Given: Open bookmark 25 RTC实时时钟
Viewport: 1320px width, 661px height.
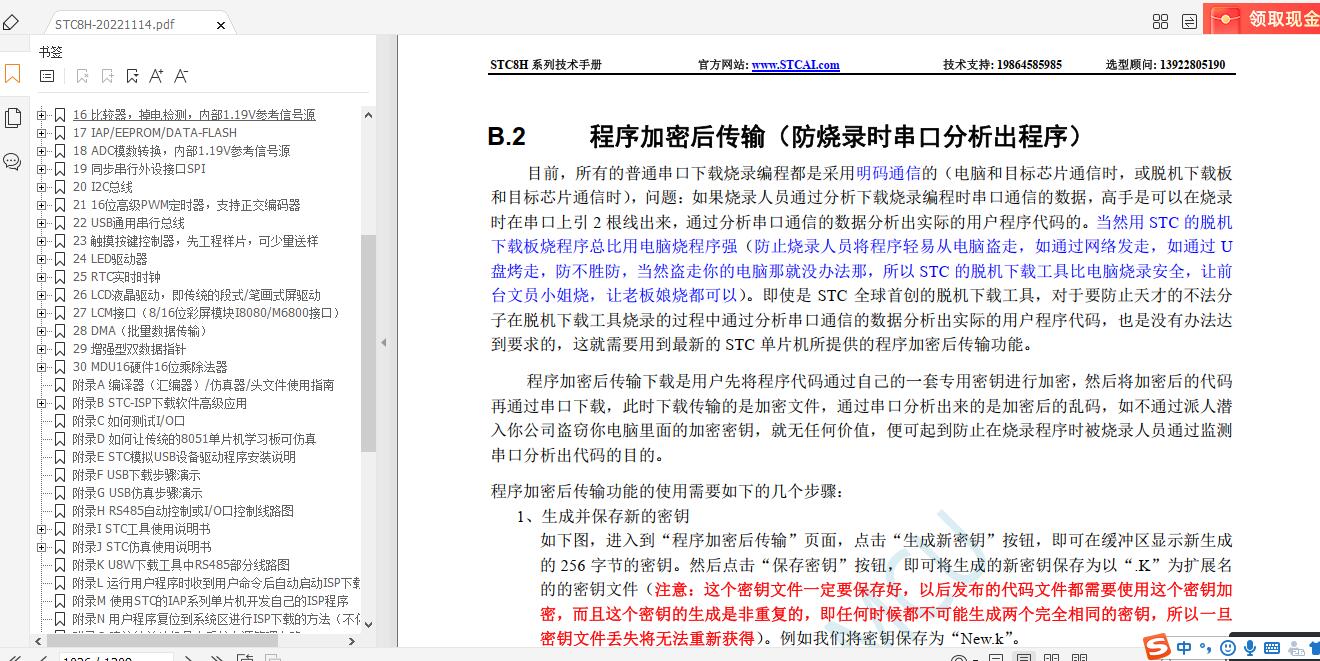Looking at the screenshot, I should tap(116, 277).
